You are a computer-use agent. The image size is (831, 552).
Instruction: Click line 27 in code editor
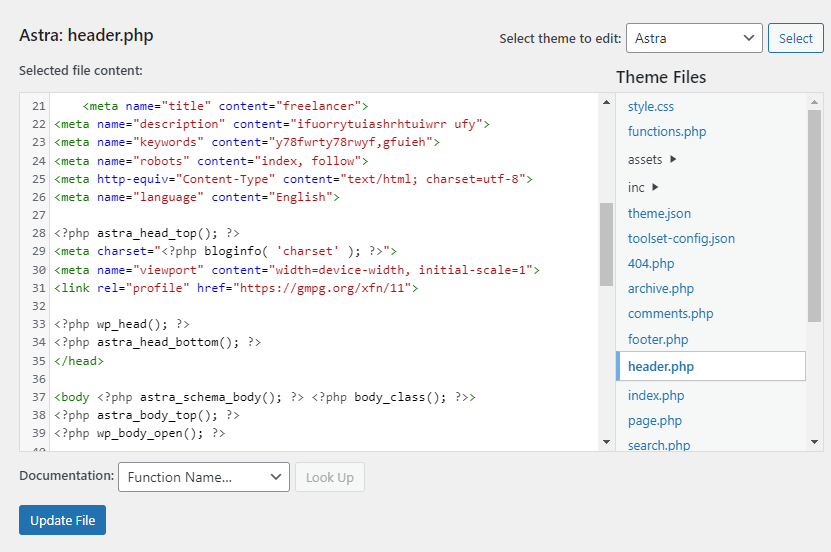(x=300, y=215)
